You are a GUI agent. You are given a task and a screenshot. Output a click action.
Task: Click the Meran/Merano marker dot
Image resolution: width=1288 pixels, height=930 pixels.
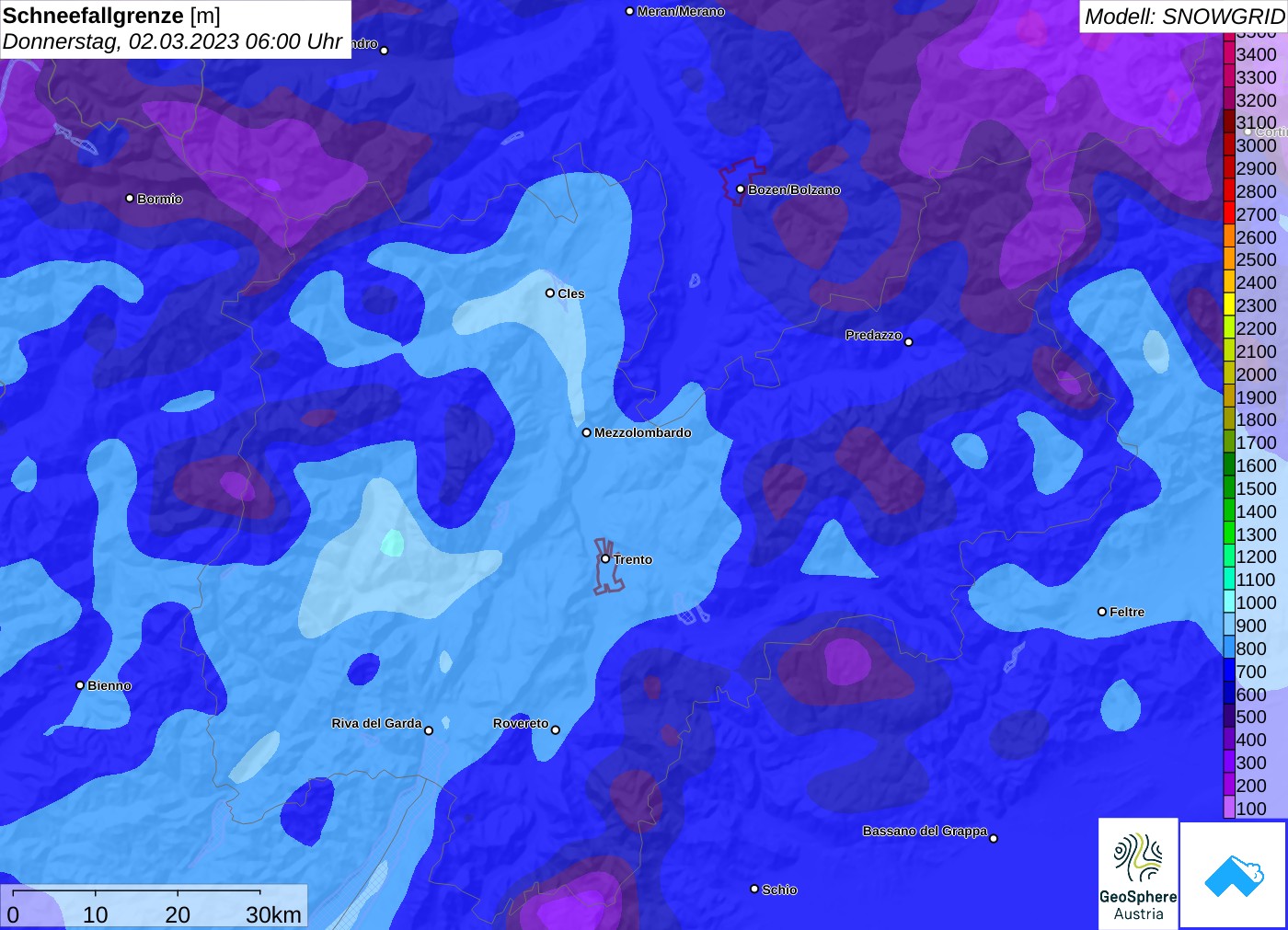(629, 12)
